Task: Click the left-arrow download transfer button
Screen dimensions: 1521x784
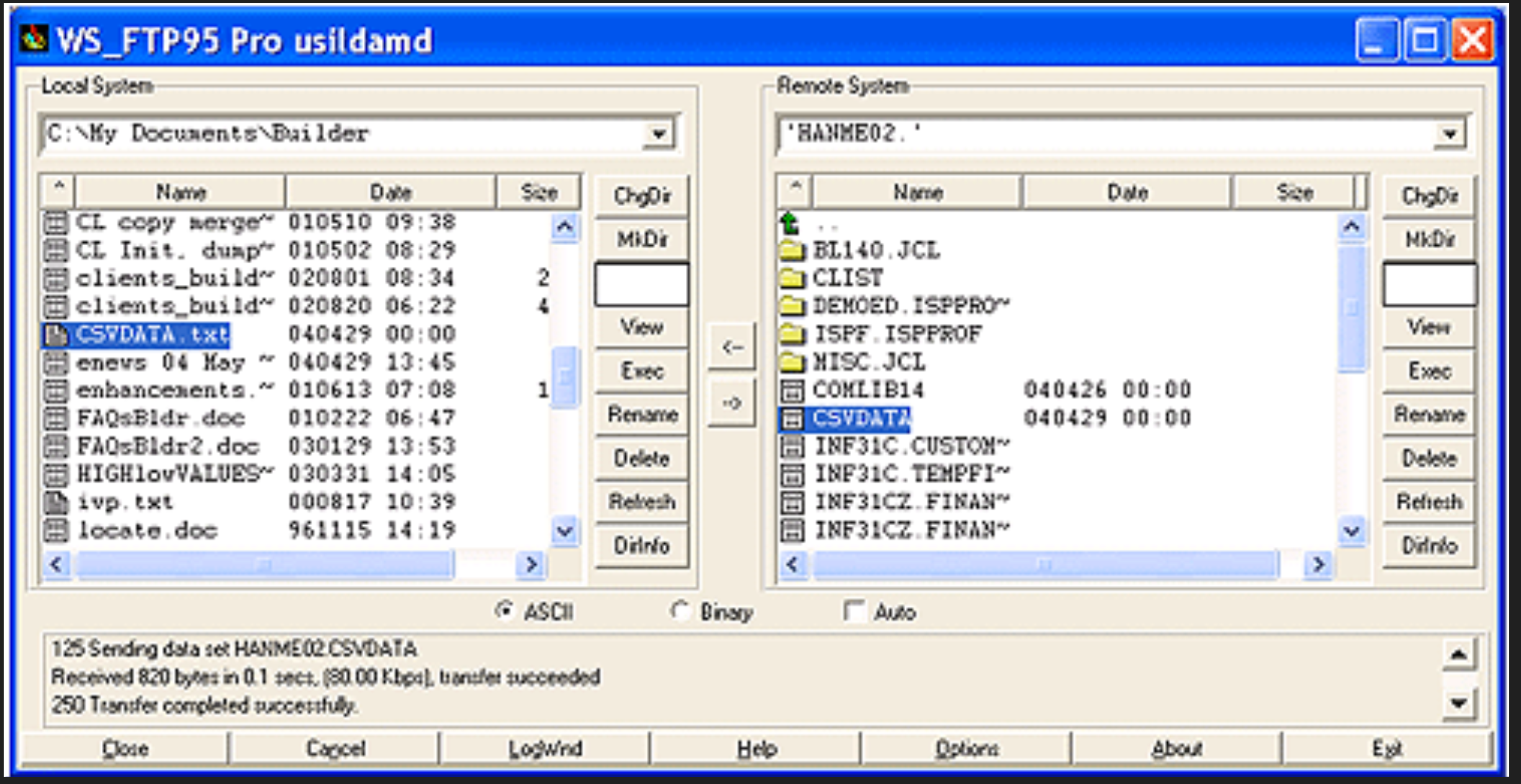Action: pos(733,347)
